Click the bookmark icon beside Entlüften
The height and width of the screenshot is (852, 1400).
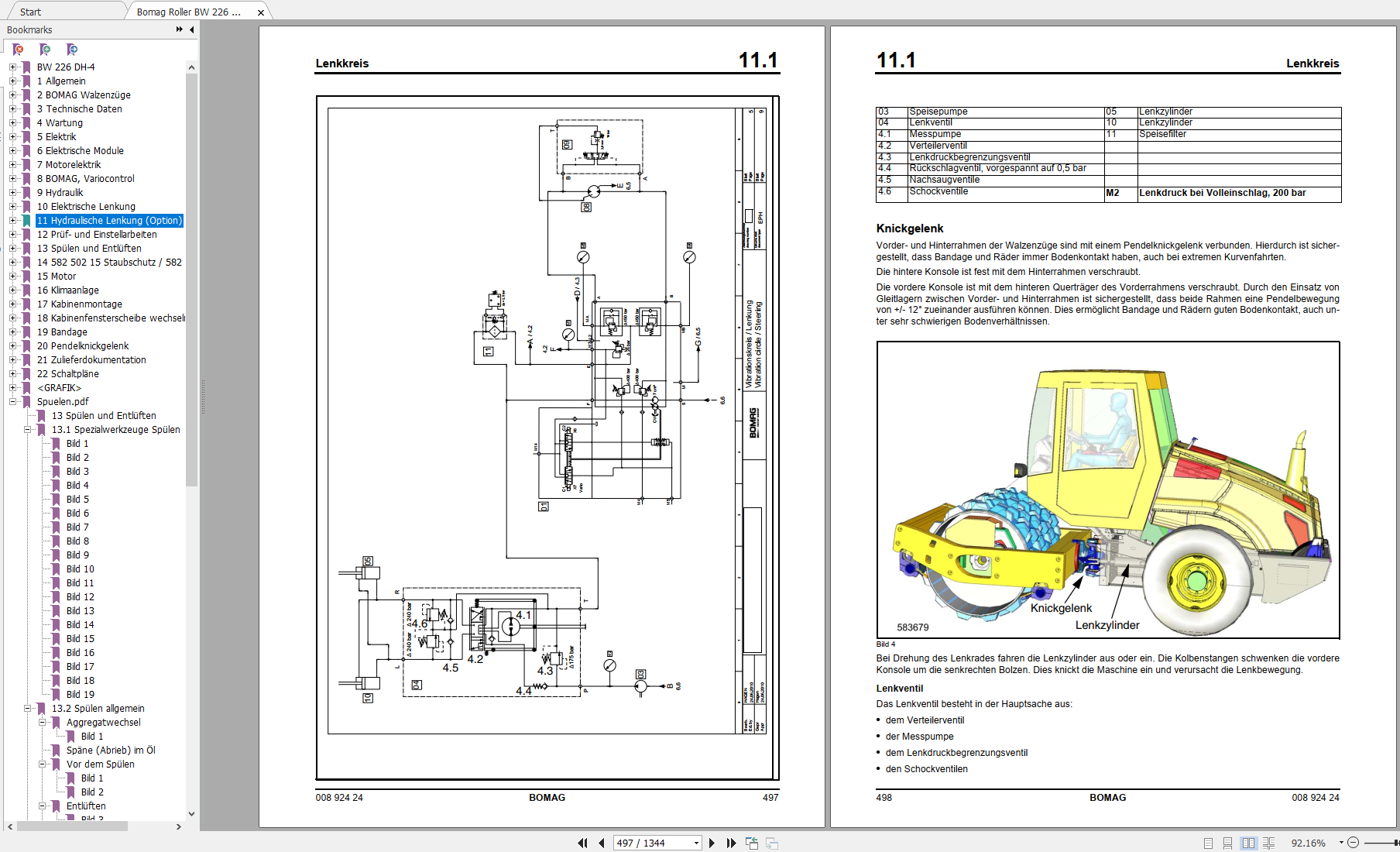56,806
